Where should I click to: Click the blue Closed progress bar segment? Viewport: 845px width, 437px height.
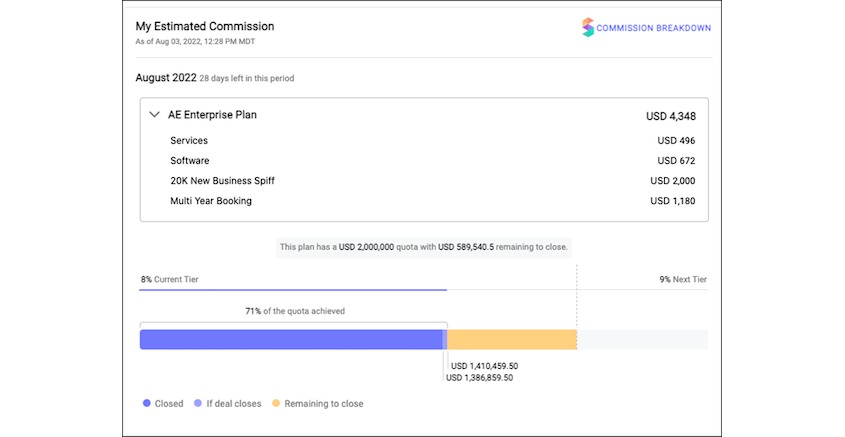[x=291, y=339]
